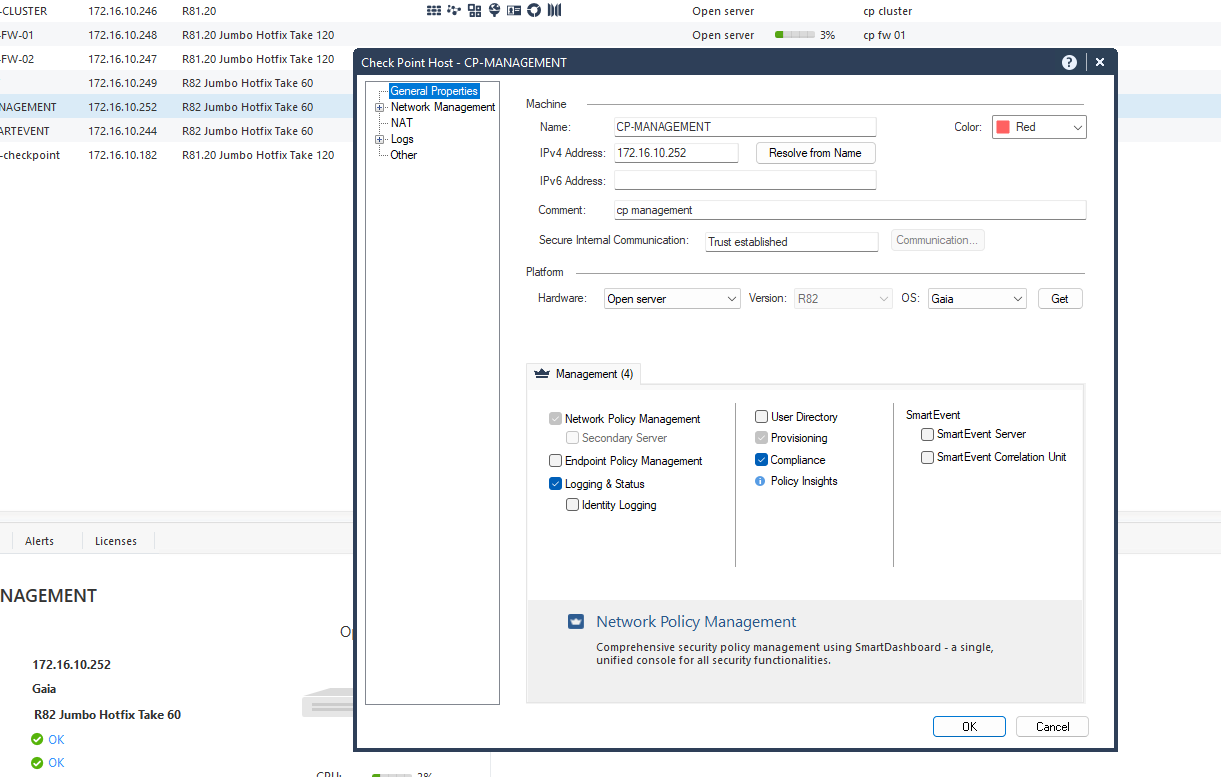Click Communication... button
Image resolution: width=1221 pixels, height=777 pixels.
coord(937,240)
